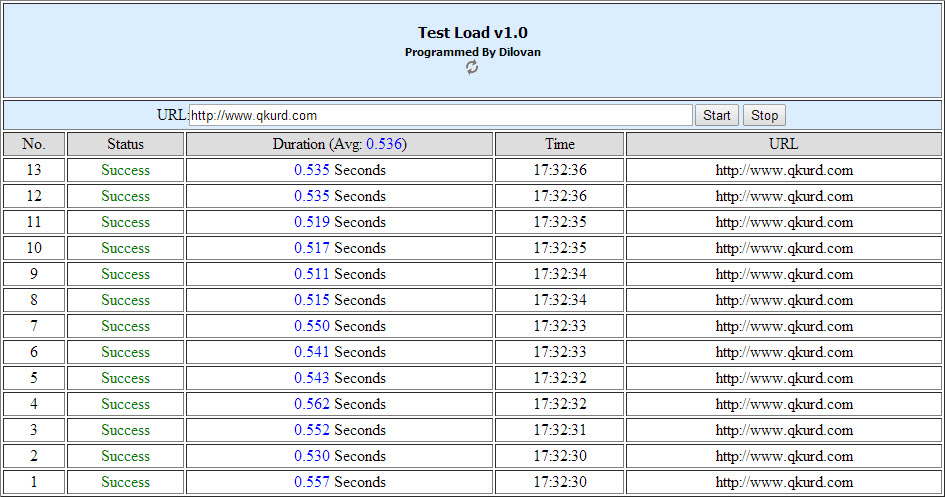The width and height of the screenshot is (945, 497).
Task: Click the row number 3 cell
Action: click(34, 430)
